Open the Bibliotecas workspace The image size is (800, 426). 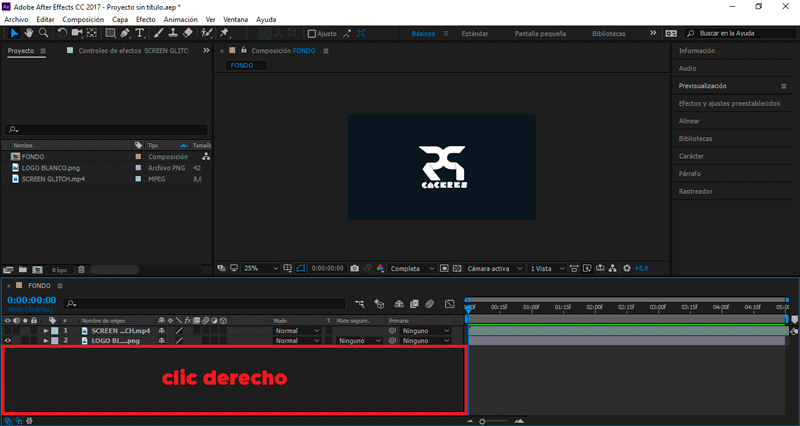click(x=609, y=34)
